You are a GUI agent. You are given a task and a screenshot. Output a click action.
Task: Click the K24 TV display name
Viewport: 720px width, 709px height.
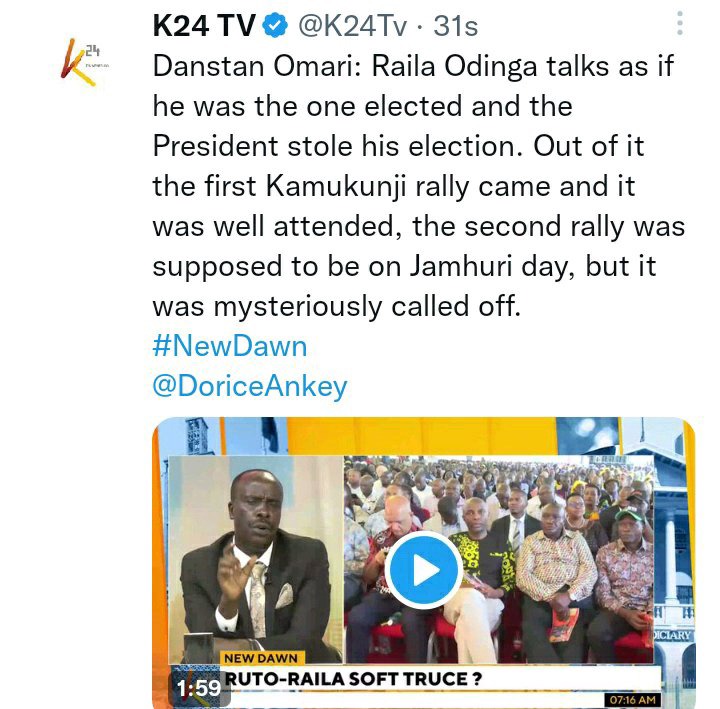click(x=204, y=25)
